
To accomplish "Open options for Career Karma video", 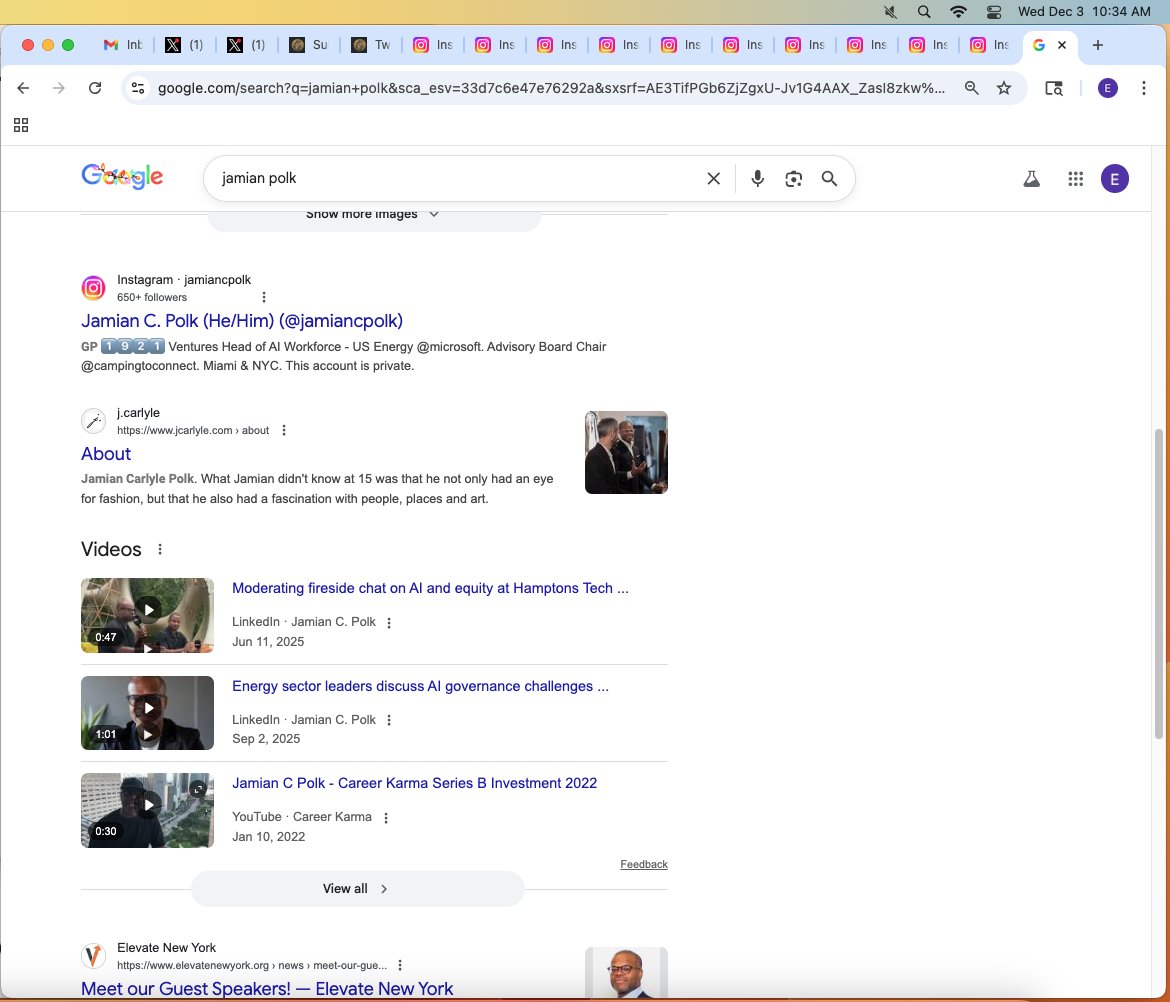I will [386, 818].
